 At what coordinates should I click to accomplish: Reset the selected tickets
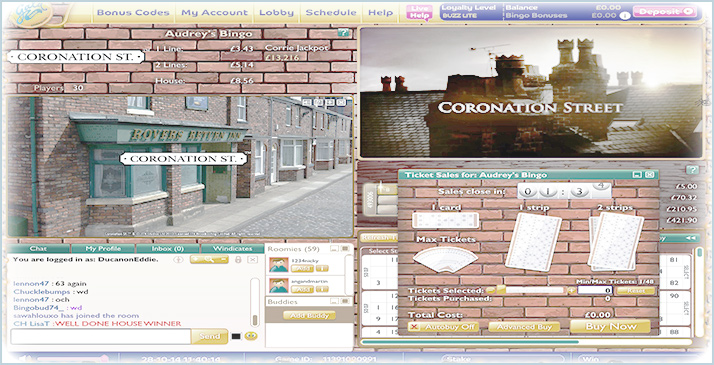635,290
